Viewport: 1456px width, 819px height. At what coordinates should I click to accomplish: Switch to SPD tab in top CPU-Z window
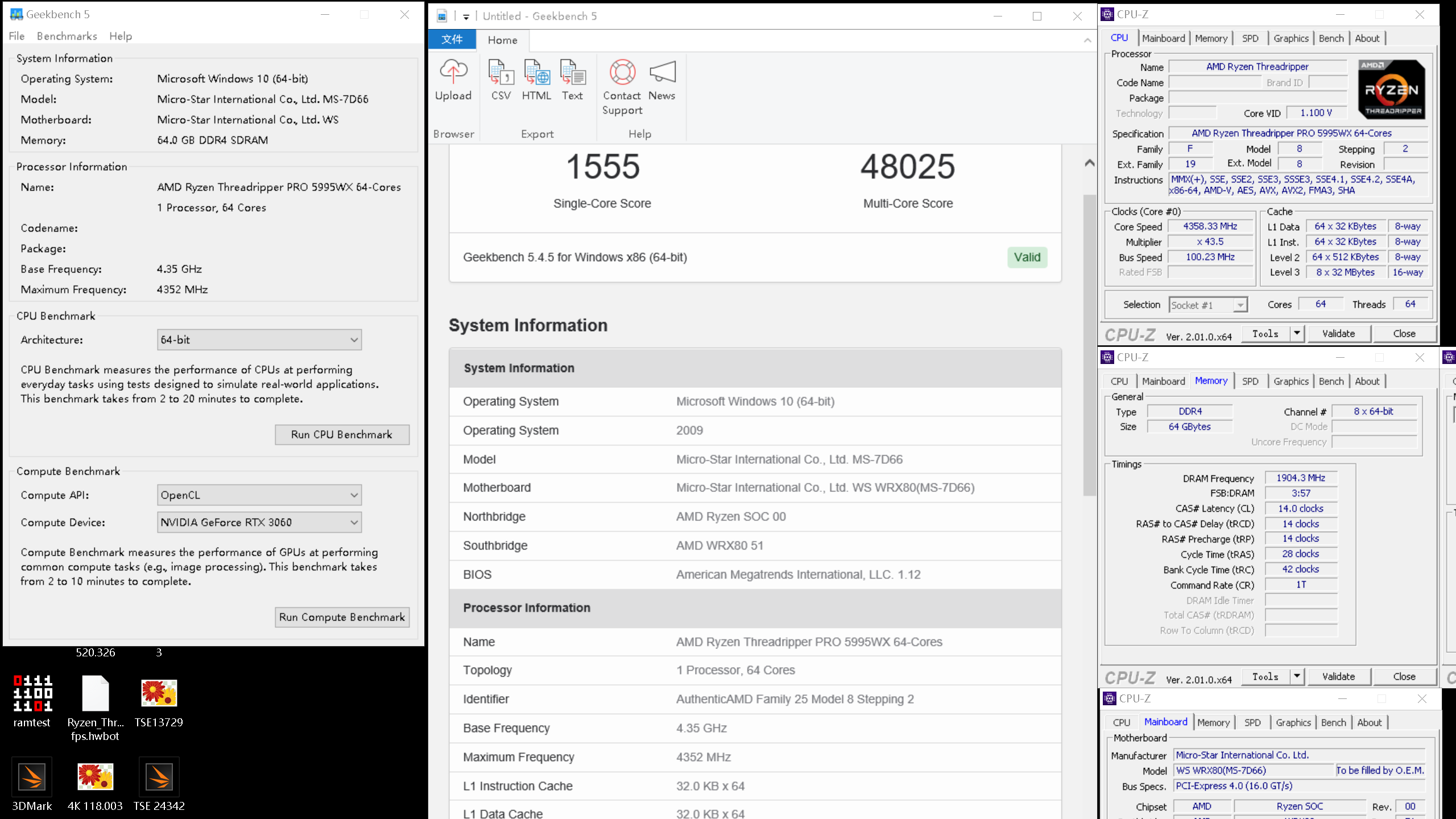1250,39
